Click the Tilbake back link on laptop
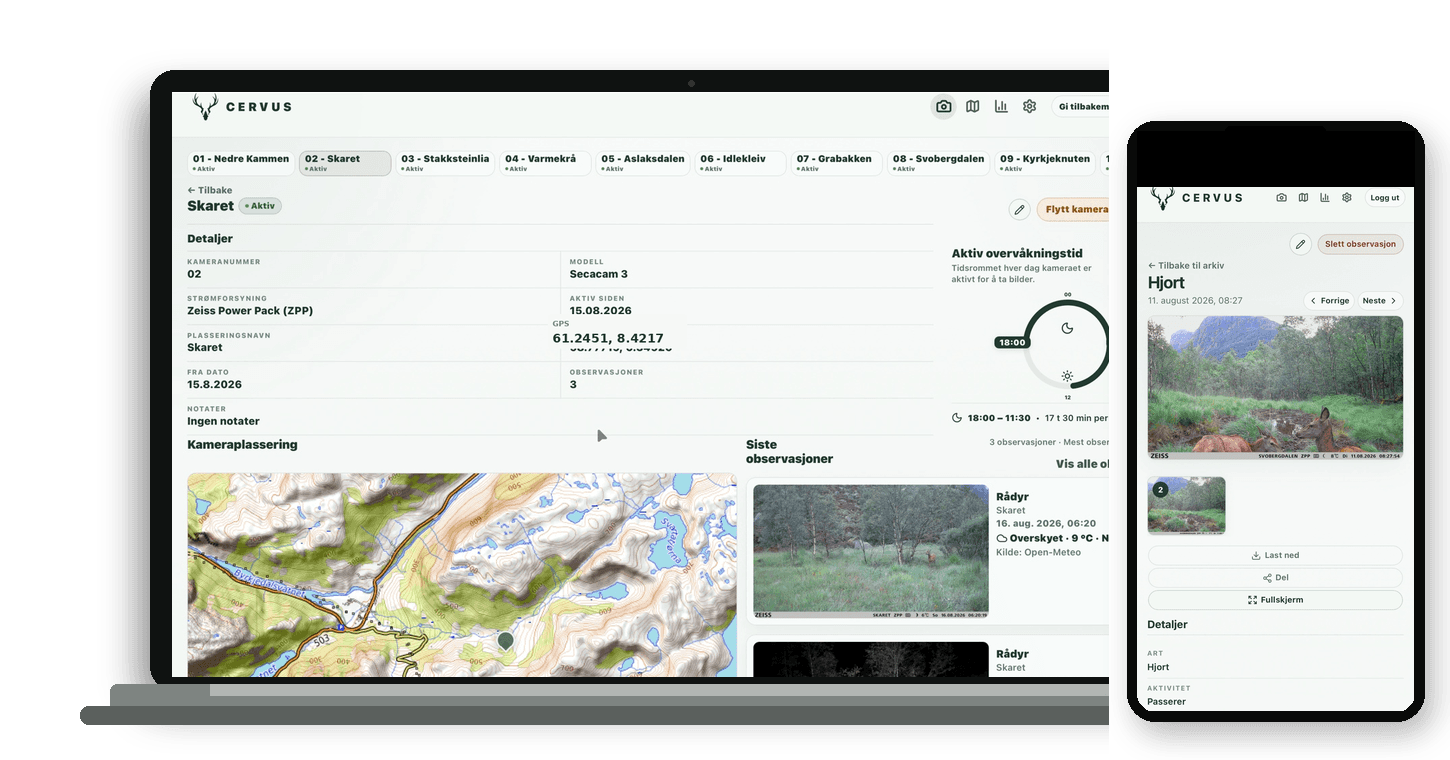 click(x=210, y=190)
